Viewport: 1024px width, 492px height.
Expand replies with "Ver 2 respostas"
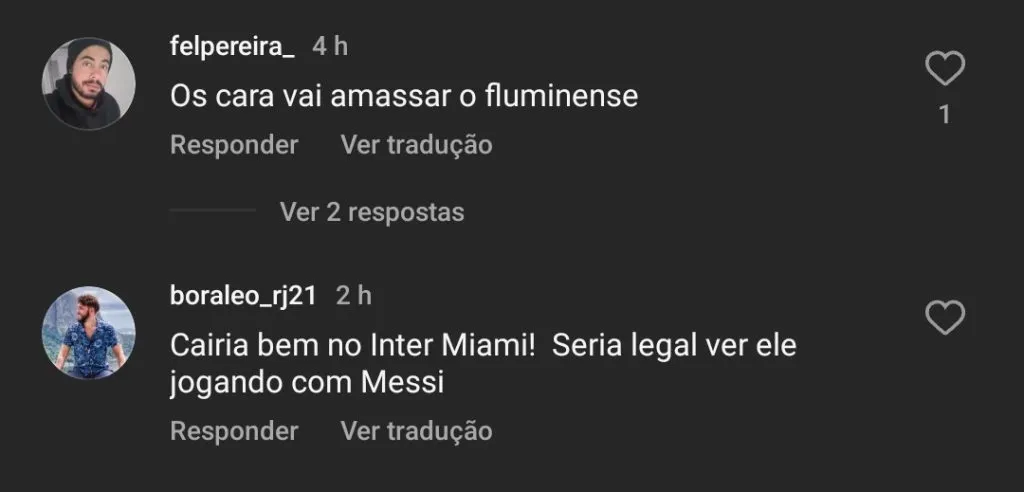[x=372, y=212]
